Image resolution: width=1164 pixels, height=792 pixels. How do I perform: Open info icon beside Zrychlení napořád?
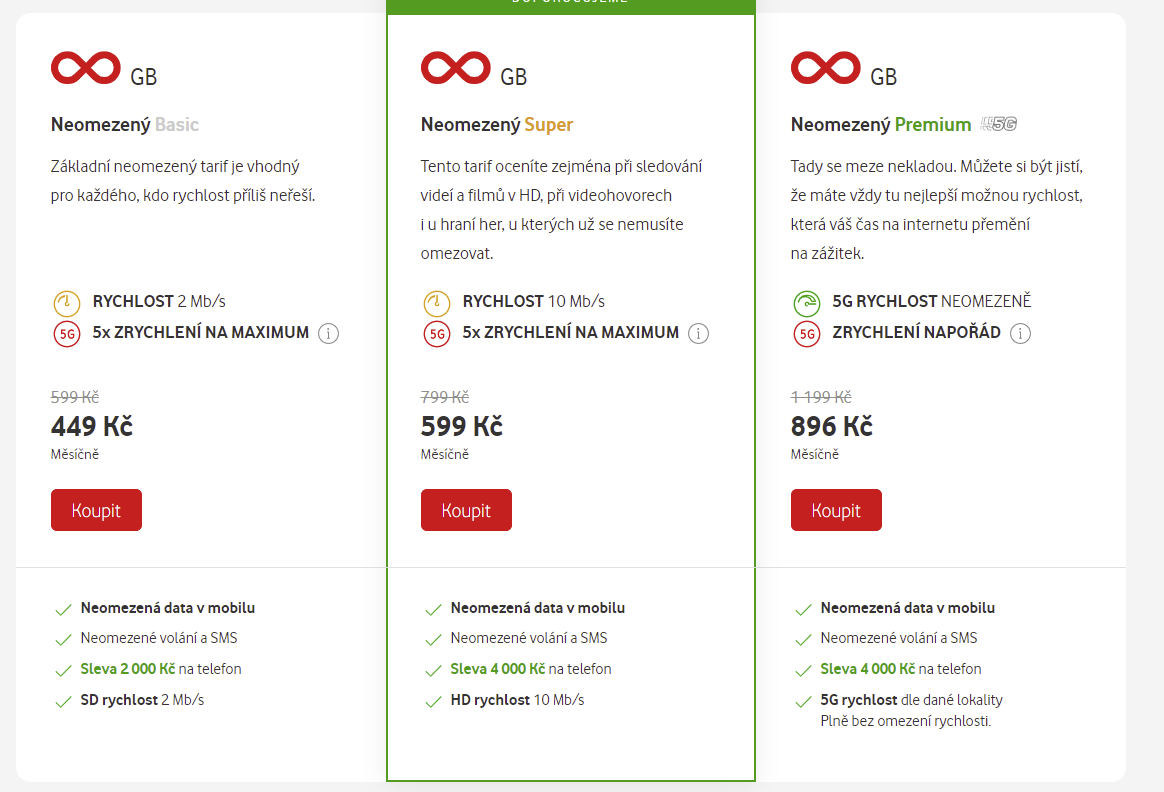1020,334
